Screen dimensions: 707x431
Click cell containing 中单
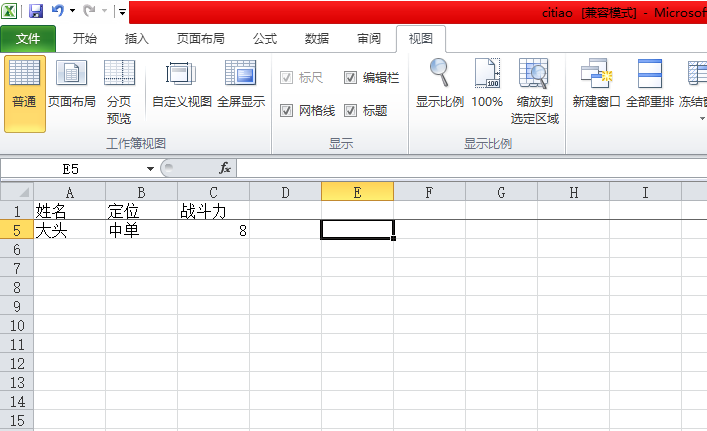point(142,230)
